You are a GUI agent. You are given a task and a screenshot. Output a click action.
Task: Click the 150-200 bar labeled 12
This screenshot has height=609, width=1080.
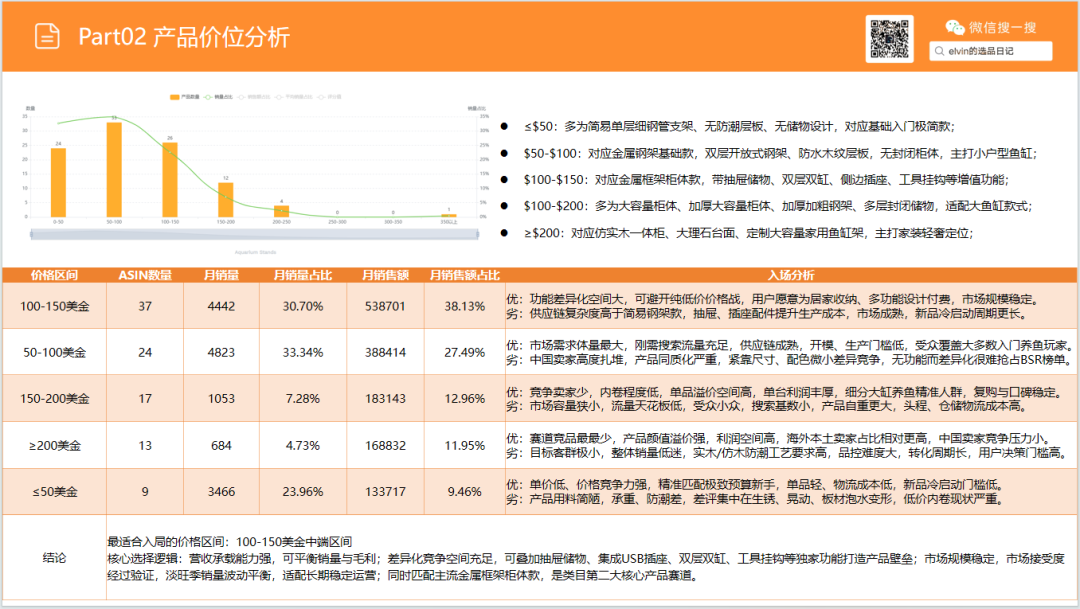click(226, 200)
